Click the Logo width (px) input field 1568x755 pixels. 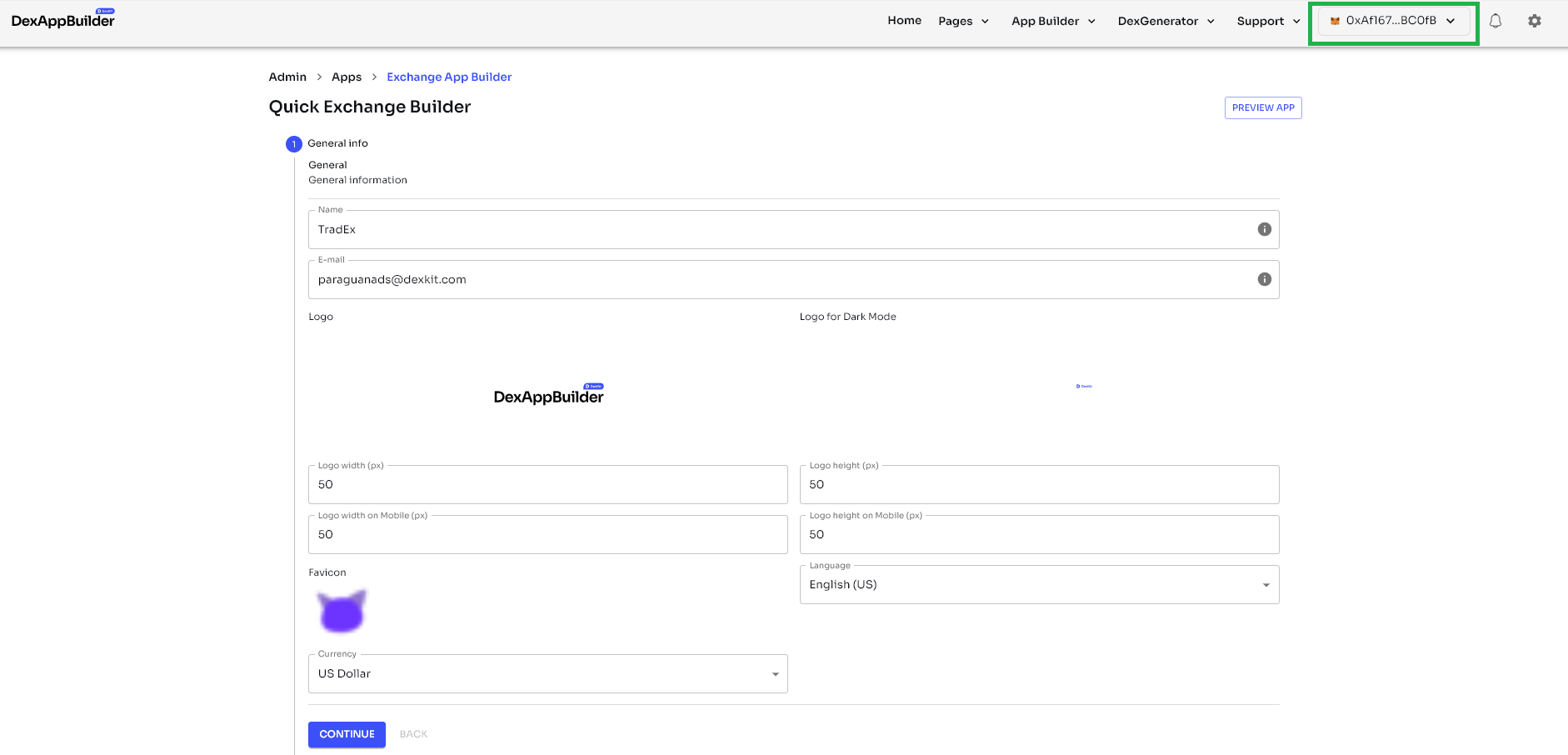point(547,484)
